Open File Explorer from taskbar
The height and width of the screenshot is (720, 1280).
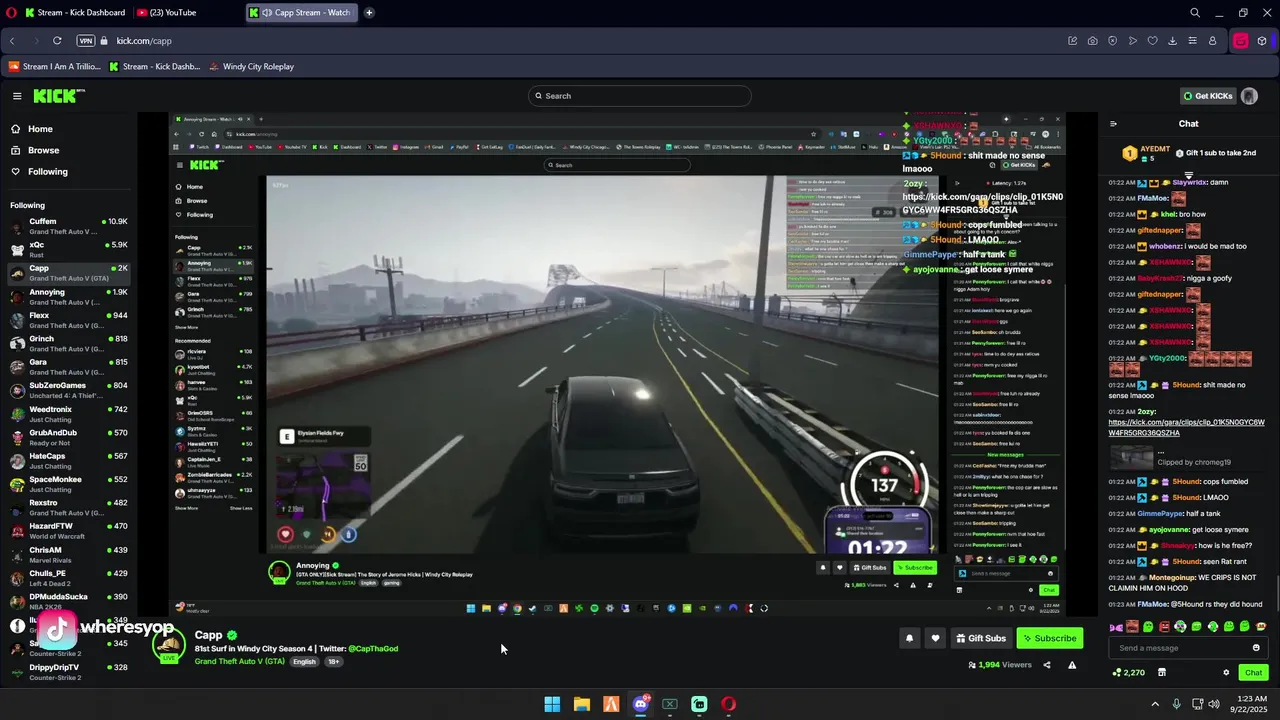581,704
